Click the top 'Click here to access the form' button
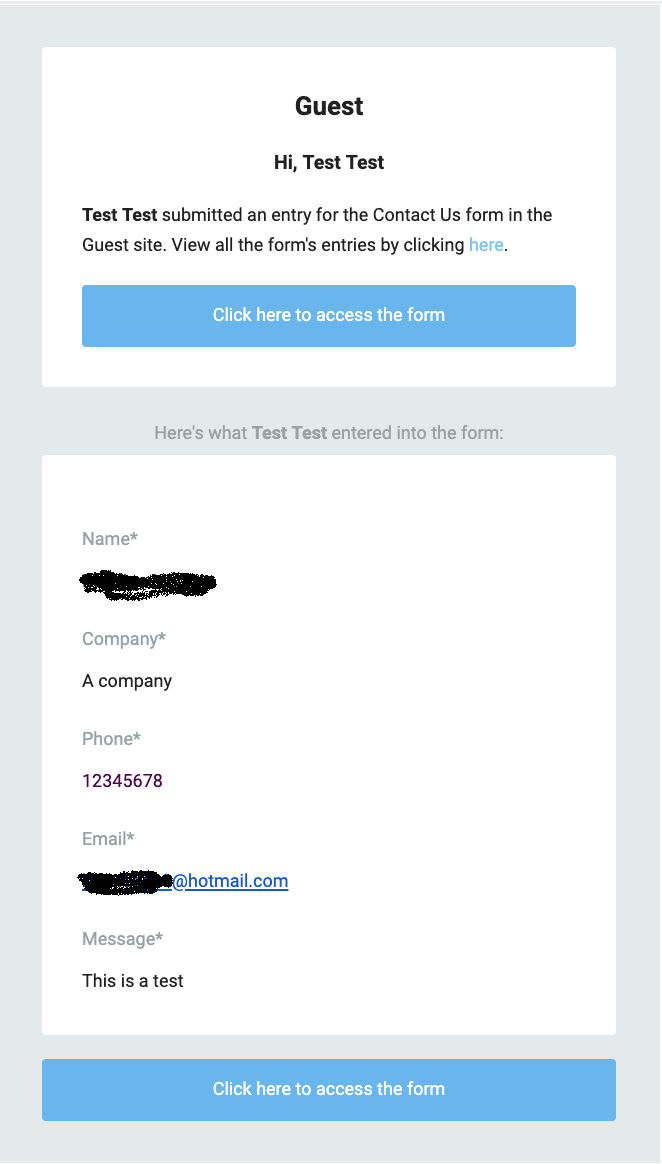662x1164 pixels. 329,315
